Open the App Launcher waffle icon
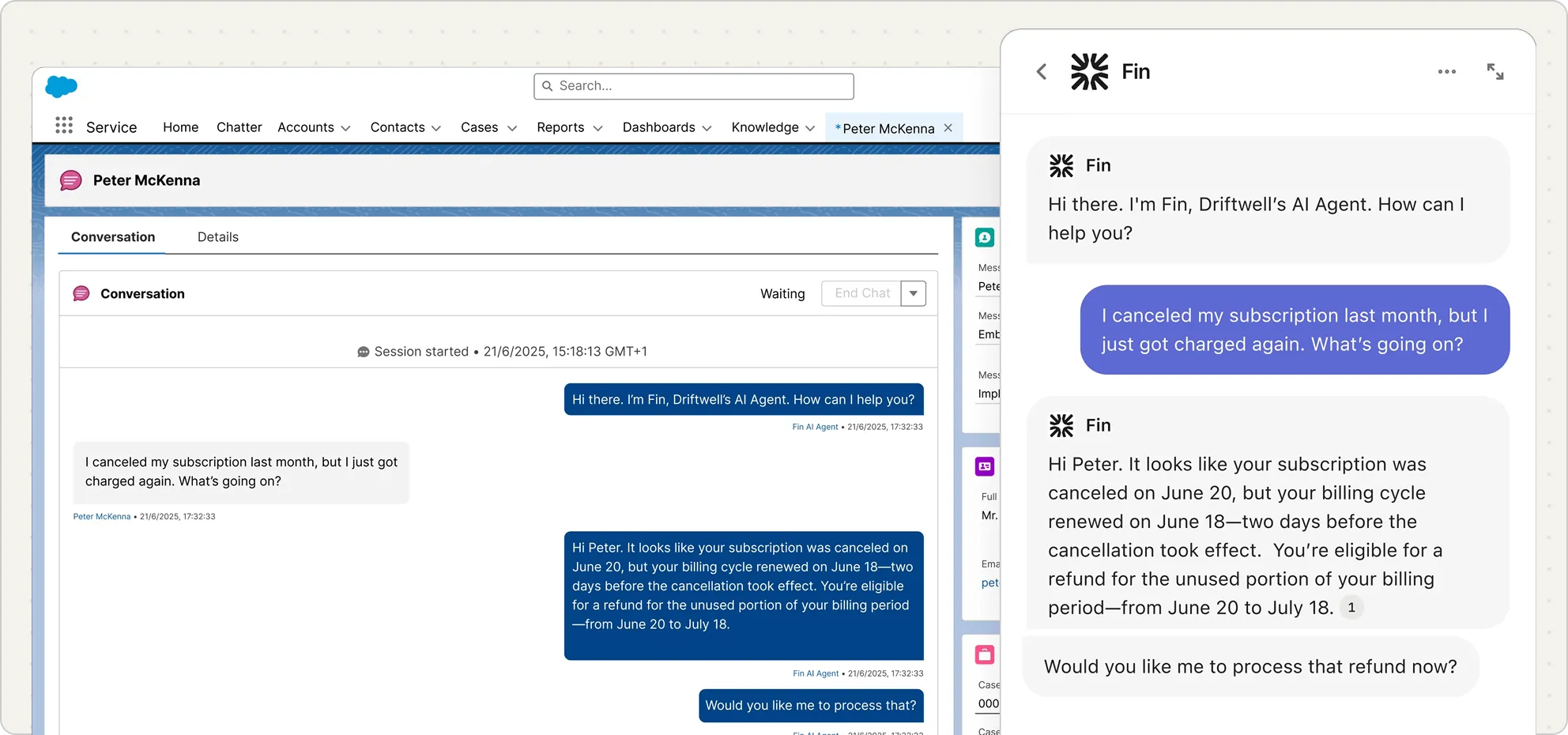 point(63,126)
